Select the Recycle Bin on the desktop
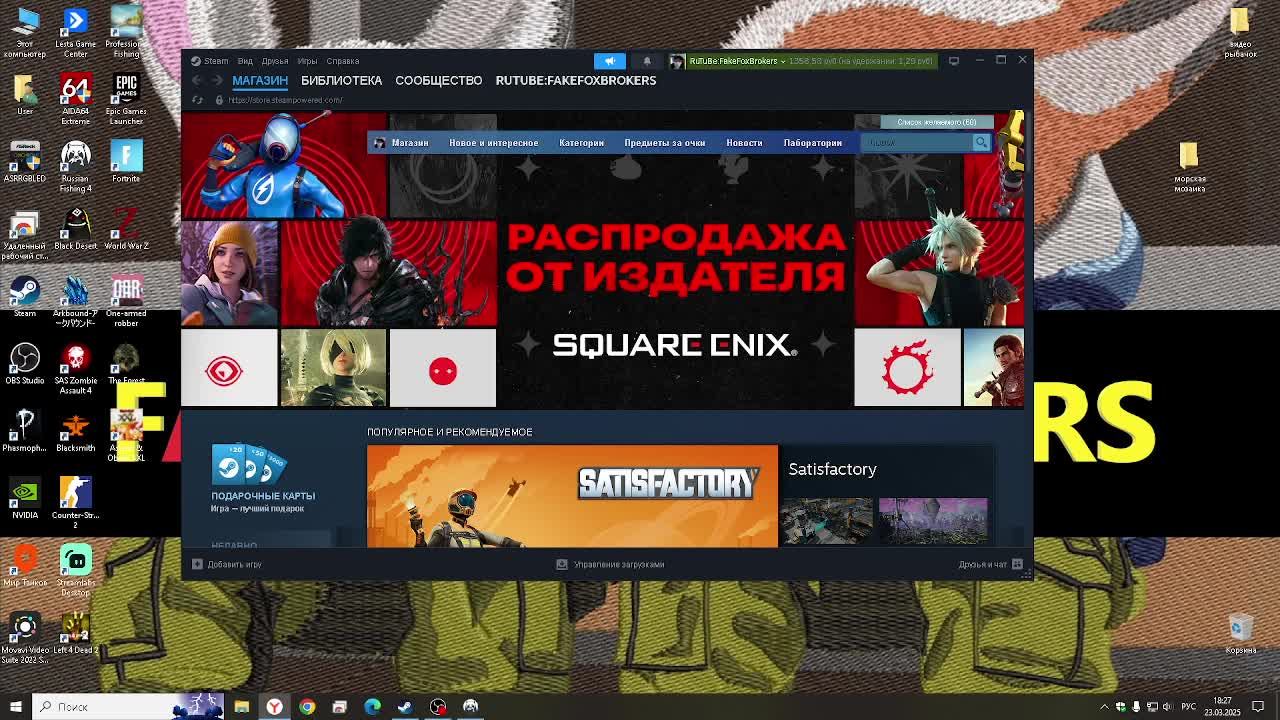This screenshot has height=720, width=1280. (1240, 633)
